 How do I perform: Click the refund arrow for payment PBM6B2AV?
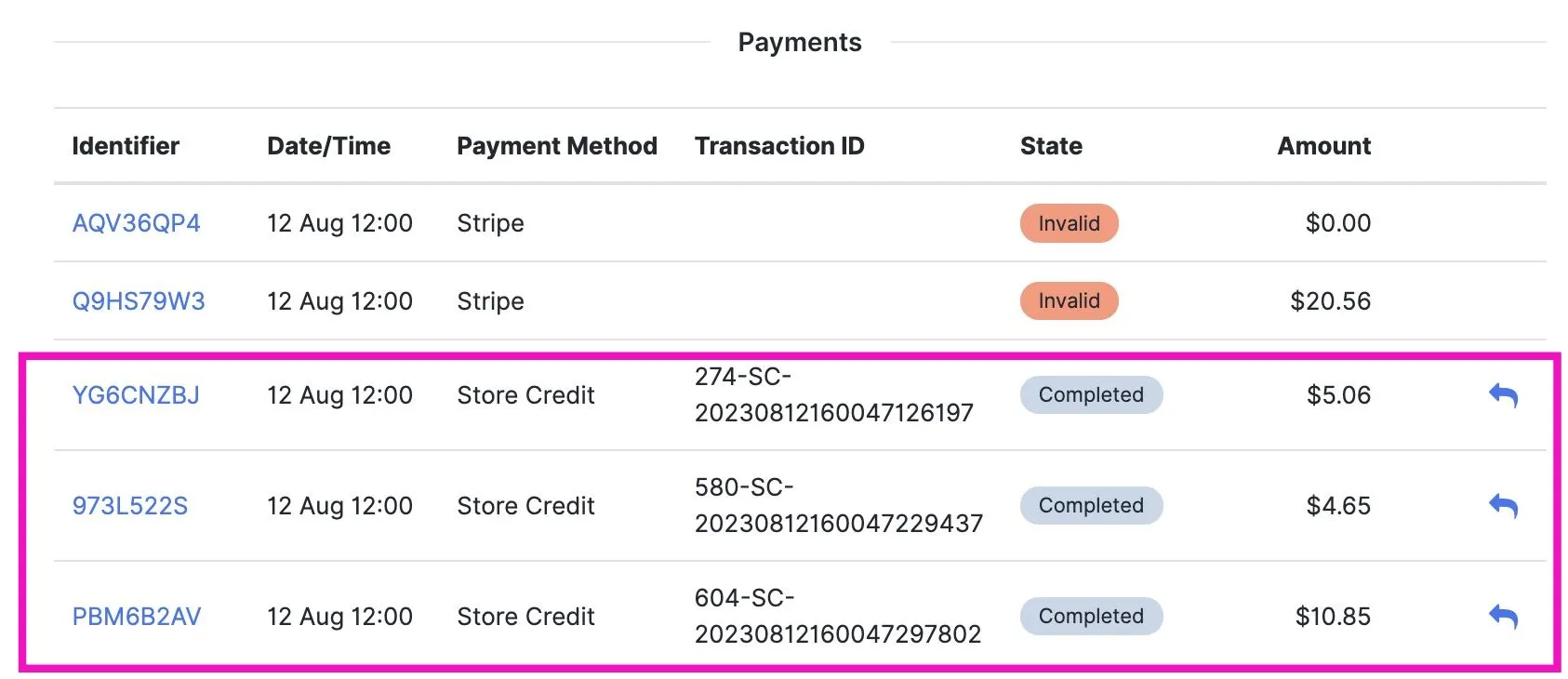click(x=1503, y=617)
